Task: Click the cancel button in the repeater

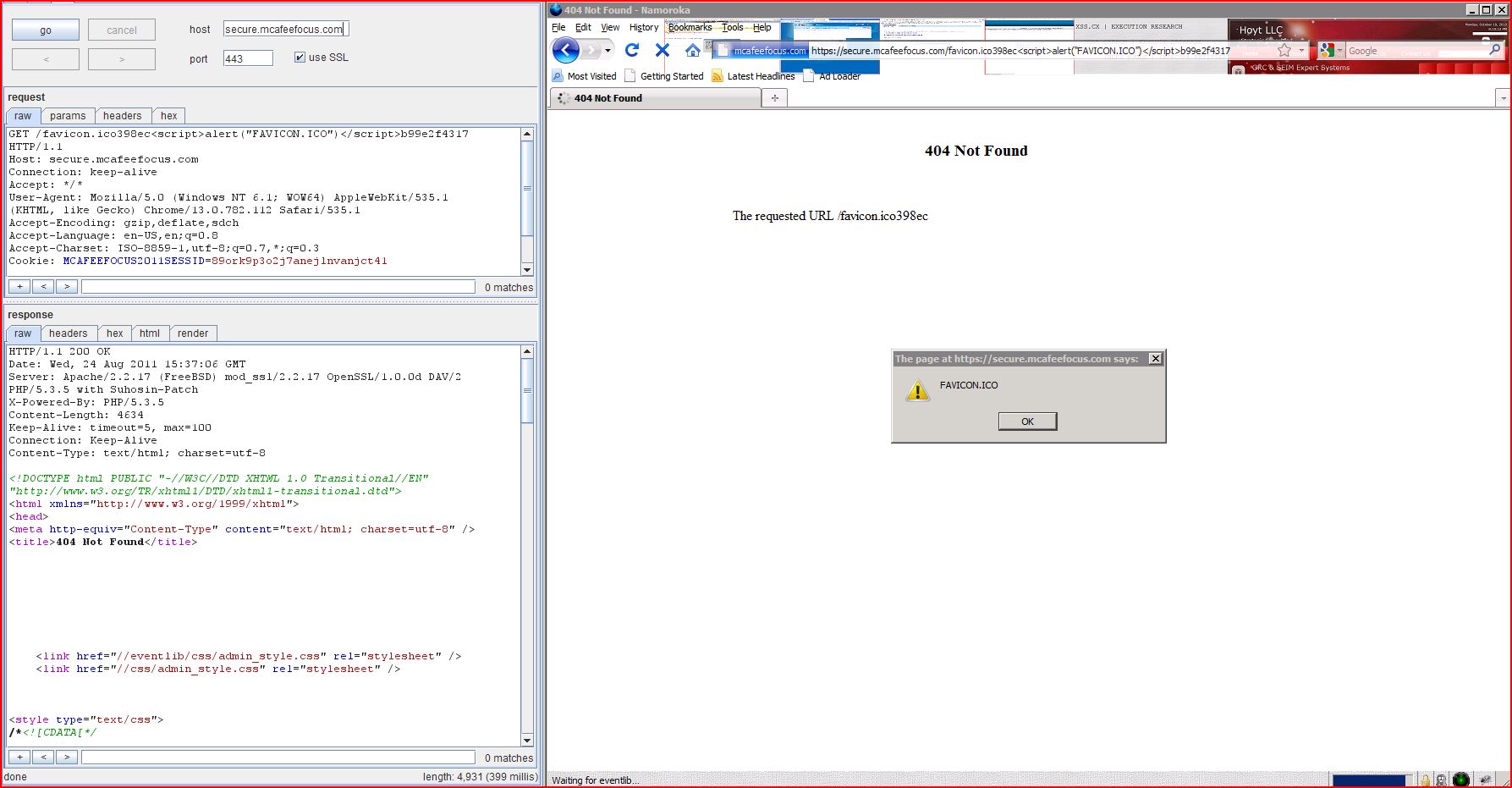Action: pyautogui.click(x=122, y=30)
